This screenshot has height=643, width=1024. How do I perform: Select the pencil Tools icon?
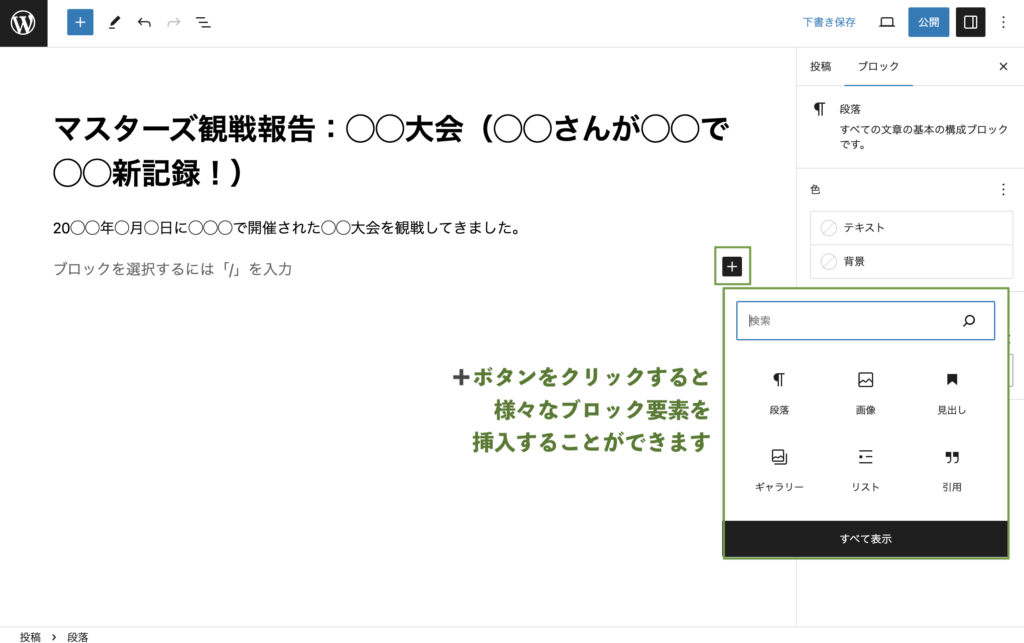114,22
